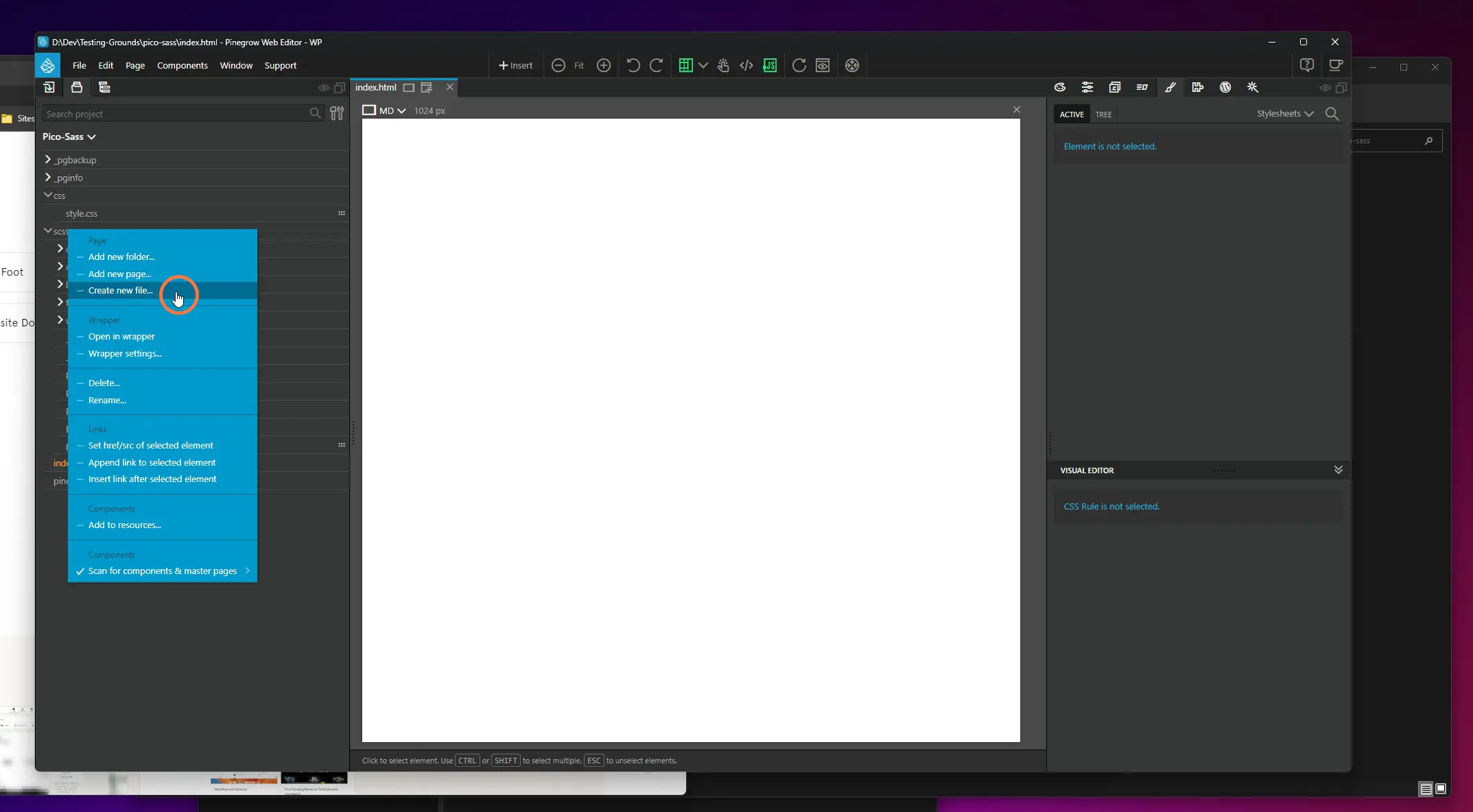The width and height of the screenshot is (1473, 812).
Task: Open the element properties sliders panel
Action: [x=1087, y=87]
